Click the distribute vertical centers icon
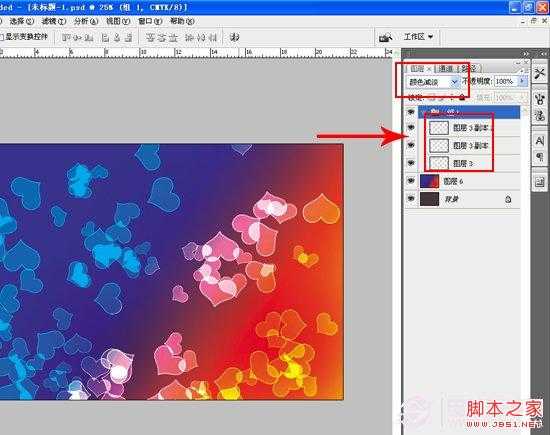This screenshot has height=435, width=550. (162, 37)
